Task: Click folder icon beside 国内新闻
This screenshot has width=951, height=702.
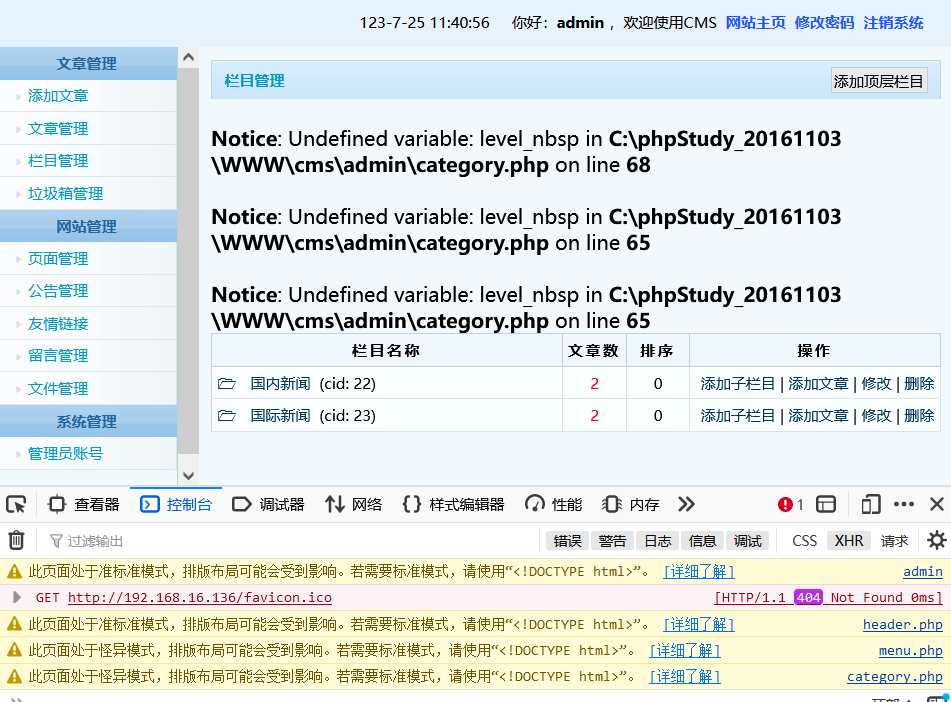Action: pos(227,383)
